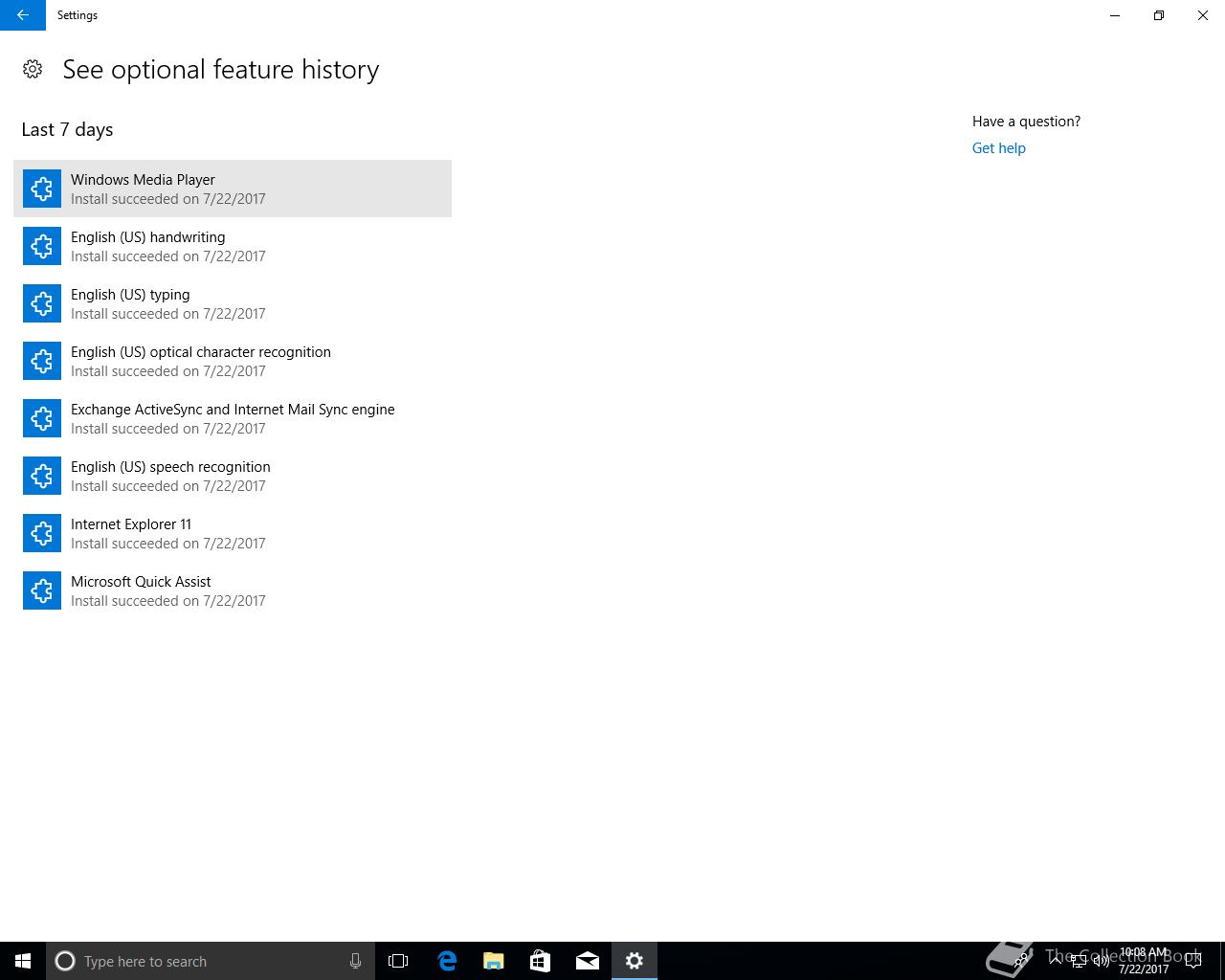Image resolution: width=1225 pixels, height=980 pixels.
Task: Click the Settings gear on the taskbar
Action: pos(635,961)
